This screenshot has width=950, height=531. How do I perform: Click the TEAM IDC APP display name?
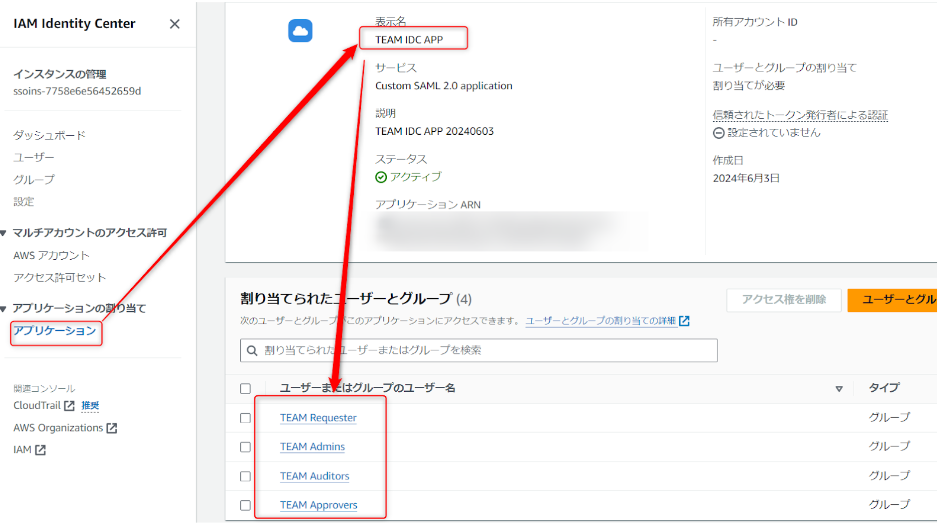[409, 40]
